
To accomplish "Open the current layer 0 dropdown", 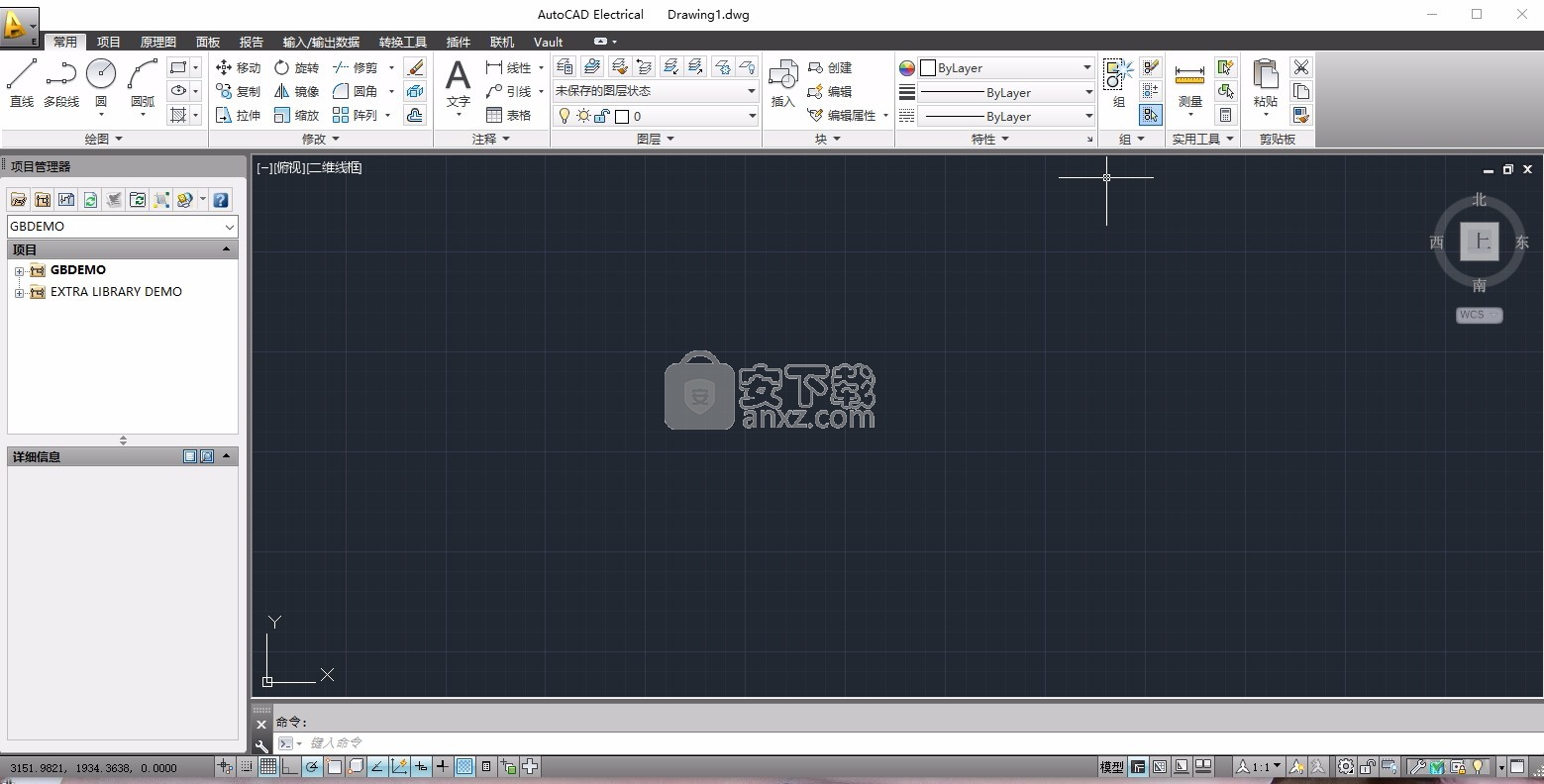I will click(656, 116).
